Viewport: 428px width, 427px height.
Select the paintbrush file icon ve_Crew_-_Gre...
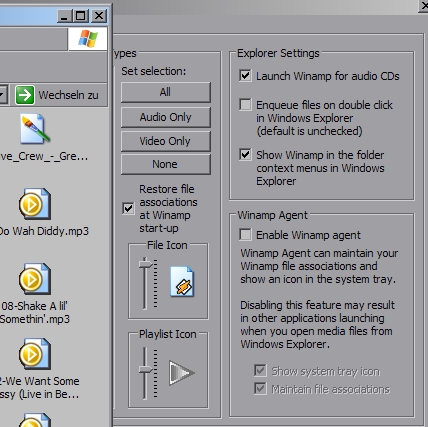tap(35, 129)
